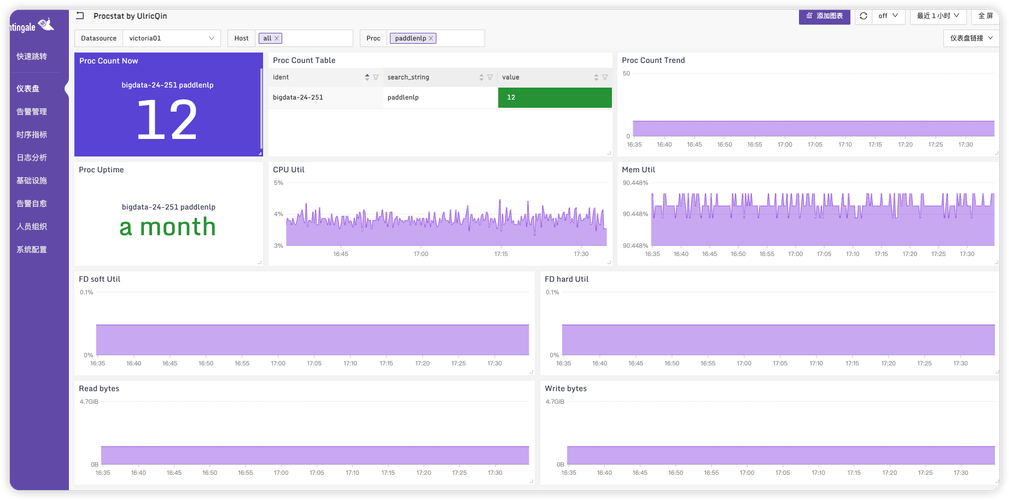1009x500 pixels.
Task: Open the 最近 1 小时 time range dropdown
Action: click(x=938, y=16)
